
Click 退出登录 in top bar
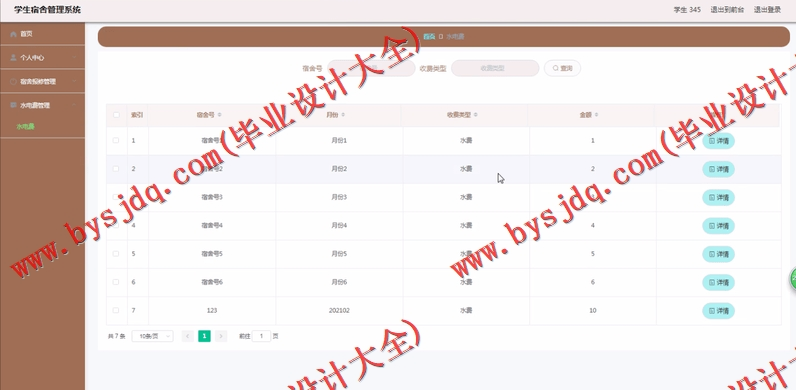tap(767, 10)
